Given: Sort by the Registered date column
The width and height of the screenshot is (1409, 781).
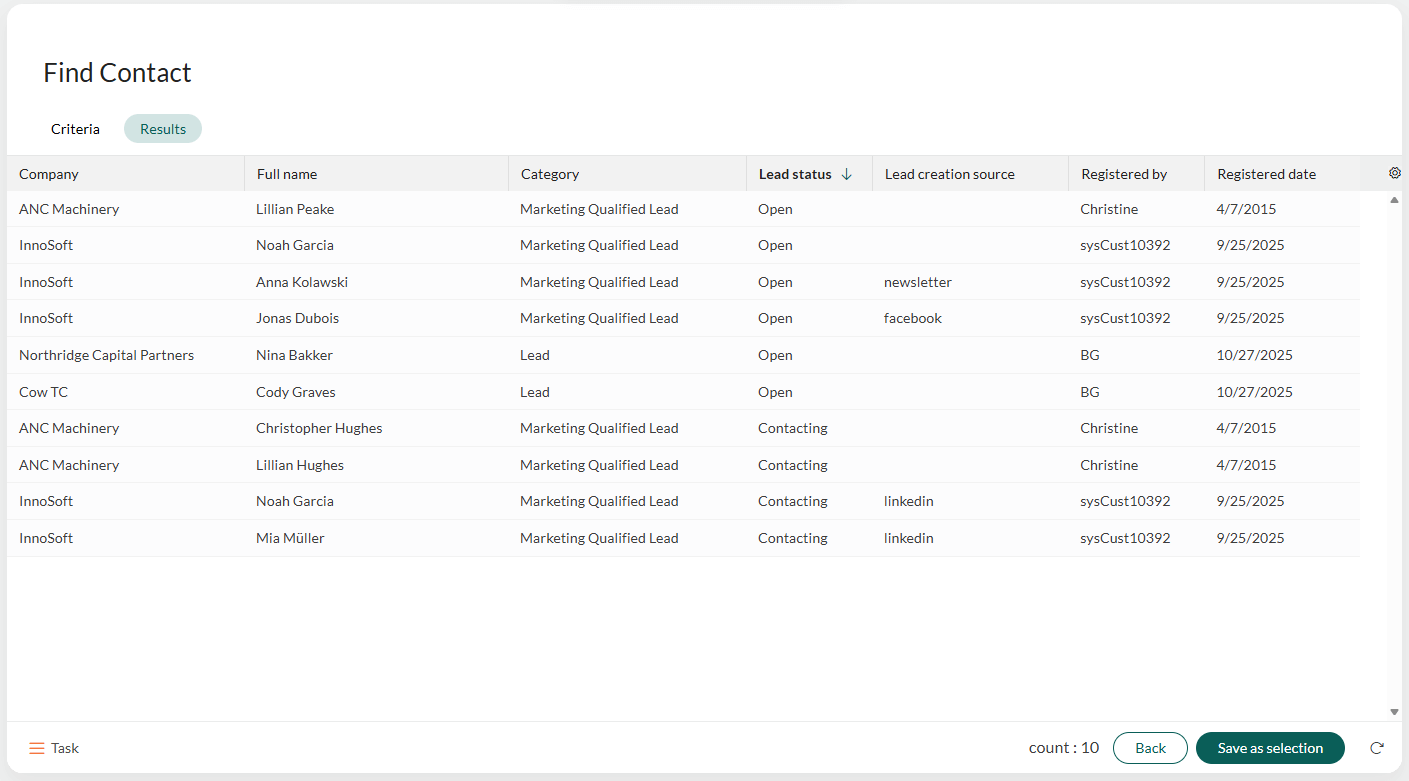Looking at the screenshot, I should pos(1266,173).
